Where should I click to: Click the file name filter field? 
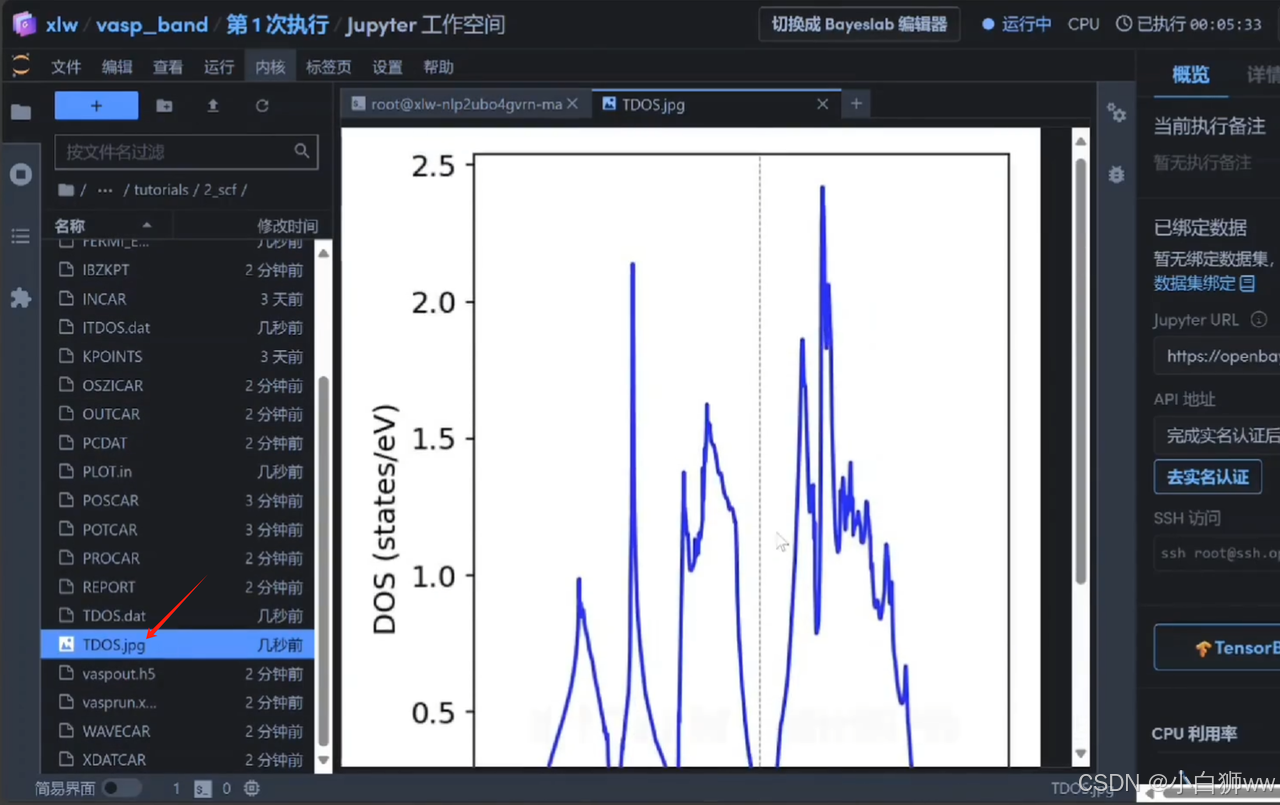click(186, 152)
